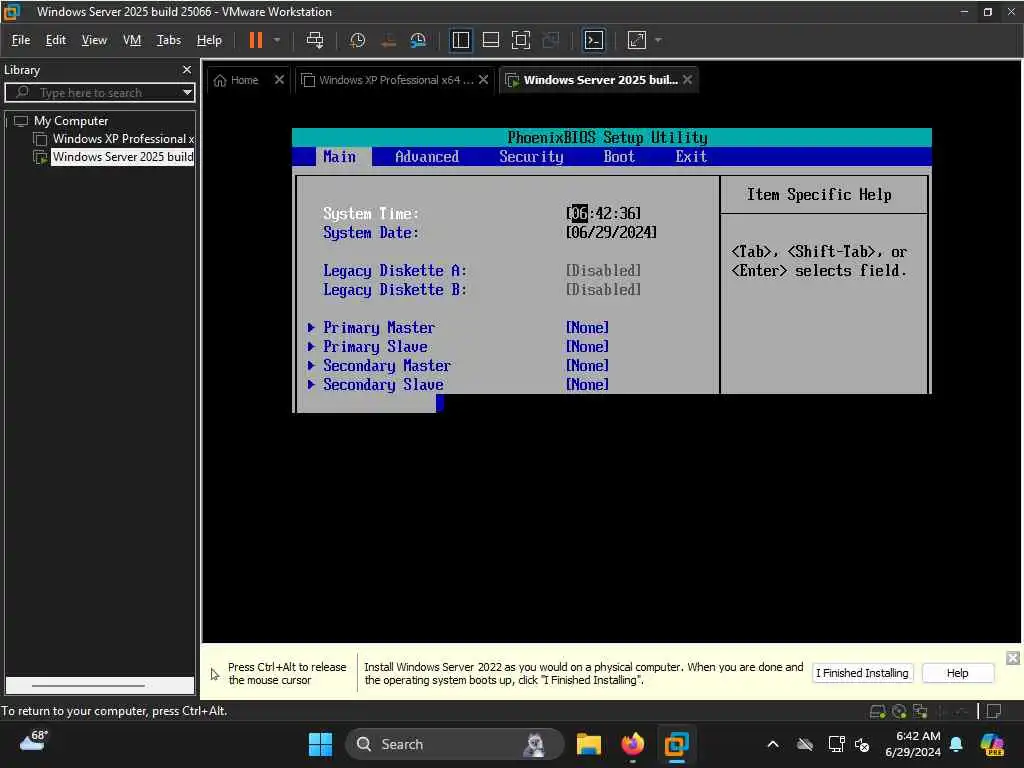Open the Windows Start menu
Viewport: 1024px width, 768px height.
(x=320, y=744)
